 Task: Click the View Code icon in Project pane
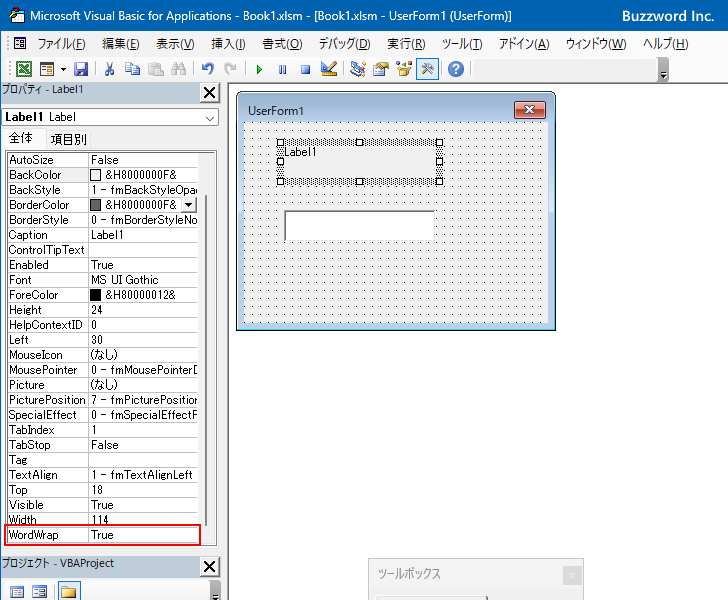click(x=17, y=592)
